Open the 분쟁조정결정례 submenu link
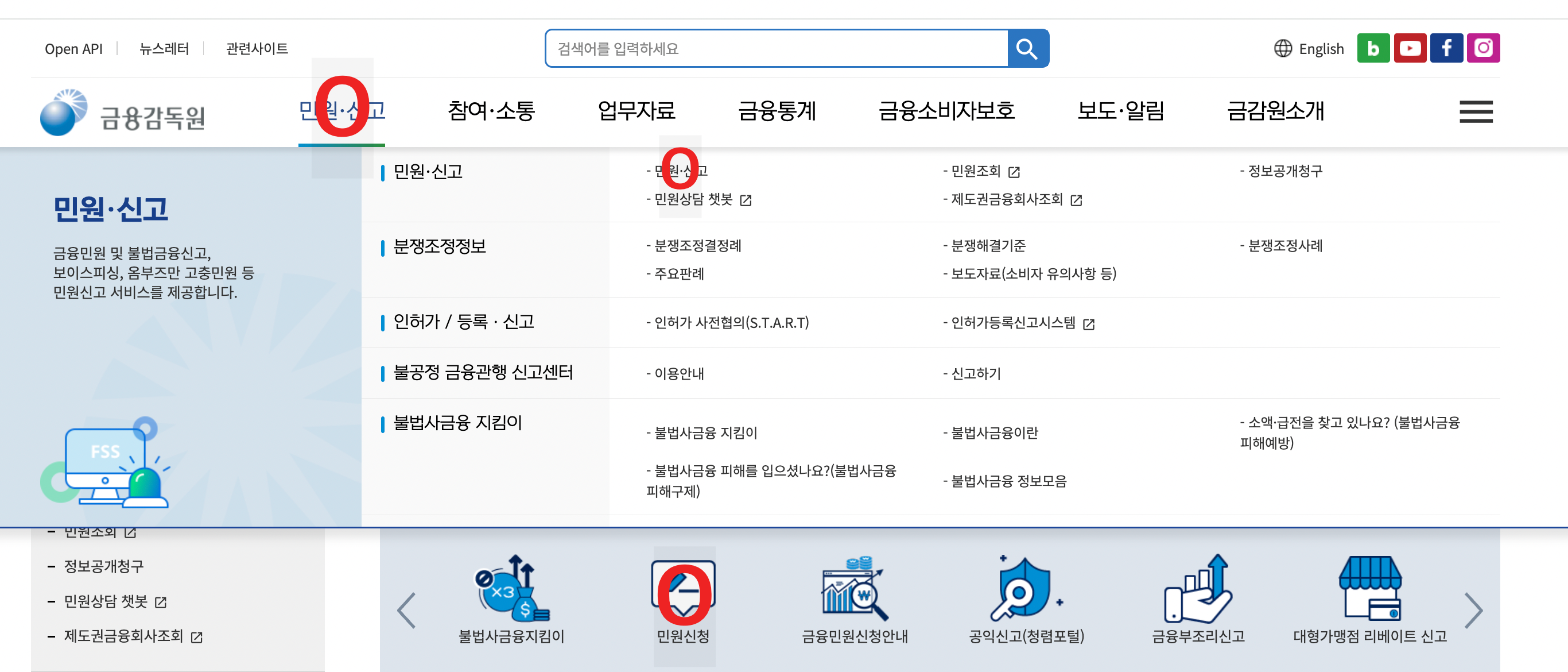Viewport: 1568px width, 672px height. tap(697, 245)
